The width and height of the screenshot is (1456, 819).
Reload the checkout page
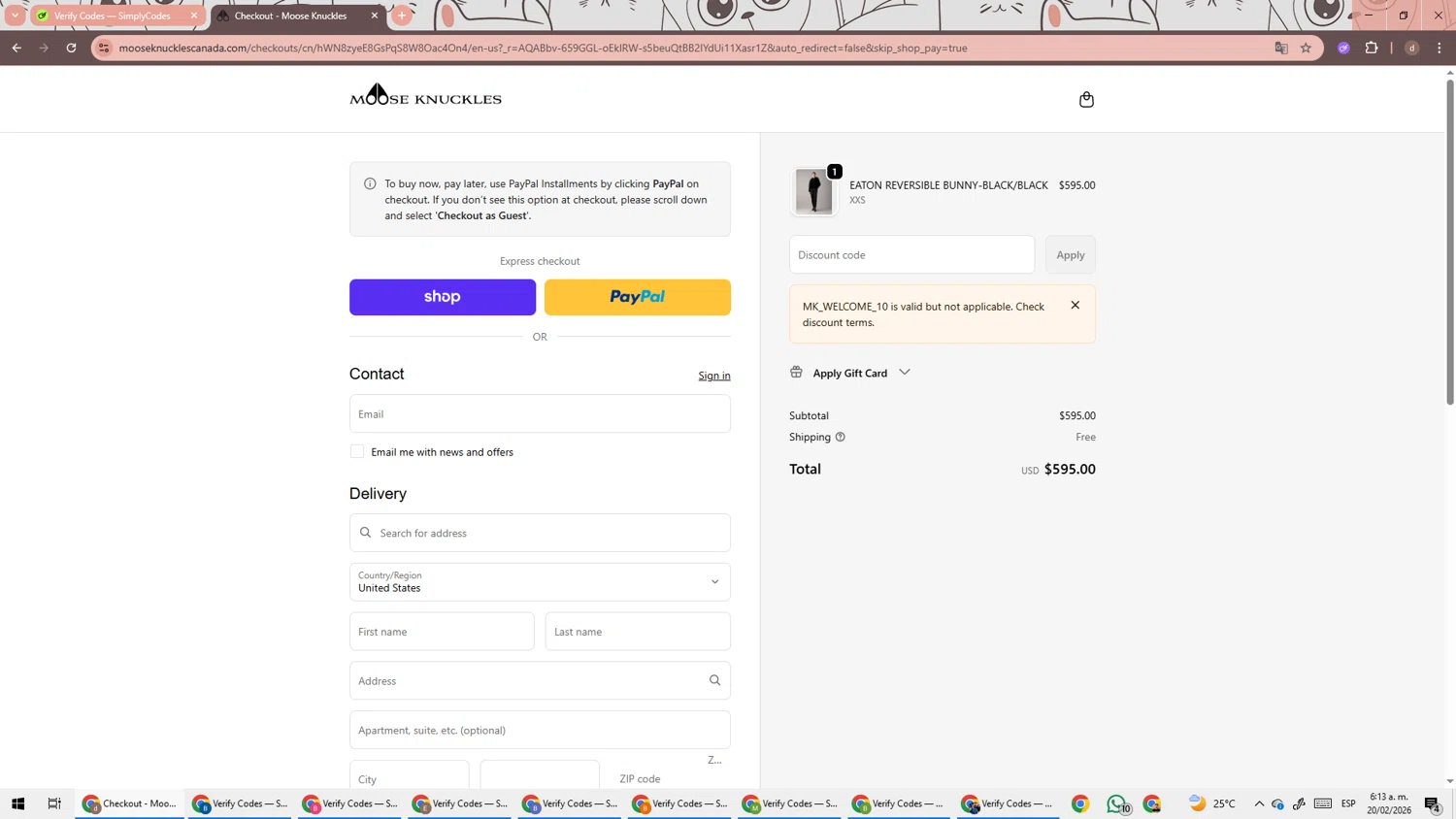pyautogui.click(x=71, y=48)
